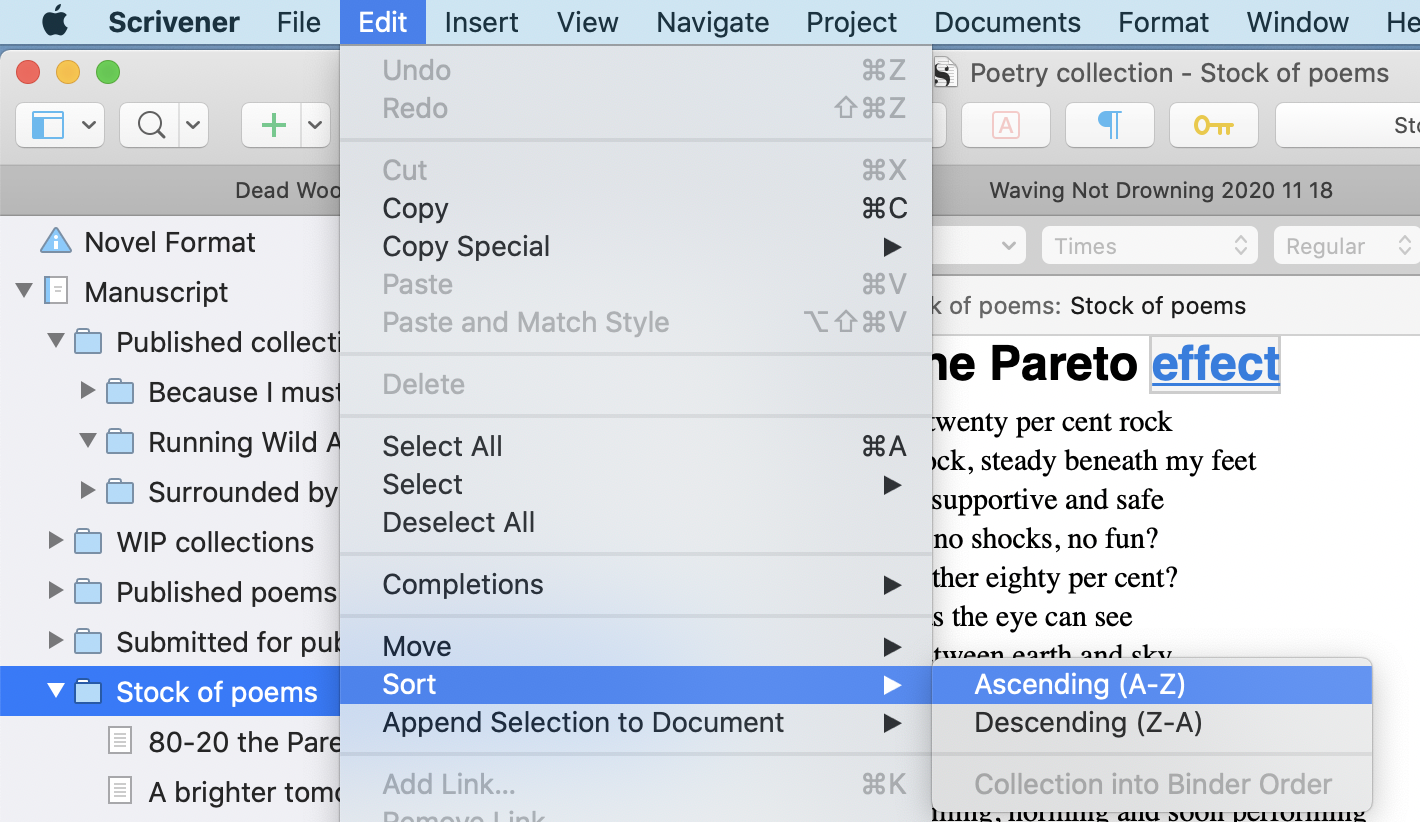Viewport: 1420px width, 822px height.
Task: Select the Waving Not Drowning 2020 11 18 tab
Action: pos(1161,190)
